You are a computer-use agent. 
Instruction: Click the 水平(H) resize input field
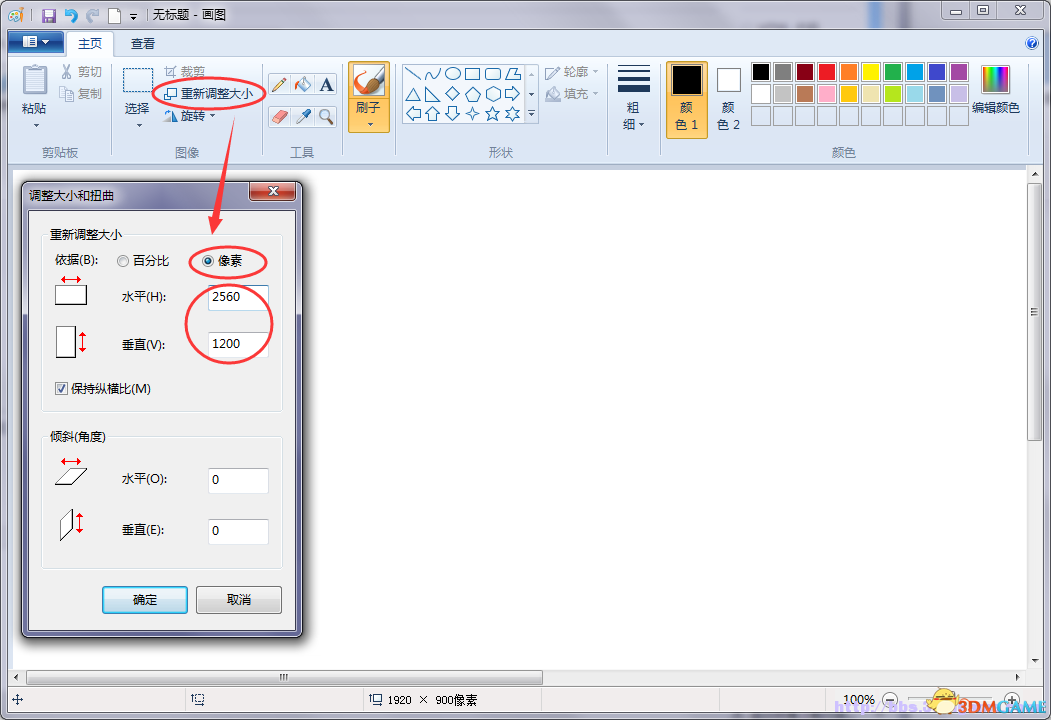coord(238,297)
